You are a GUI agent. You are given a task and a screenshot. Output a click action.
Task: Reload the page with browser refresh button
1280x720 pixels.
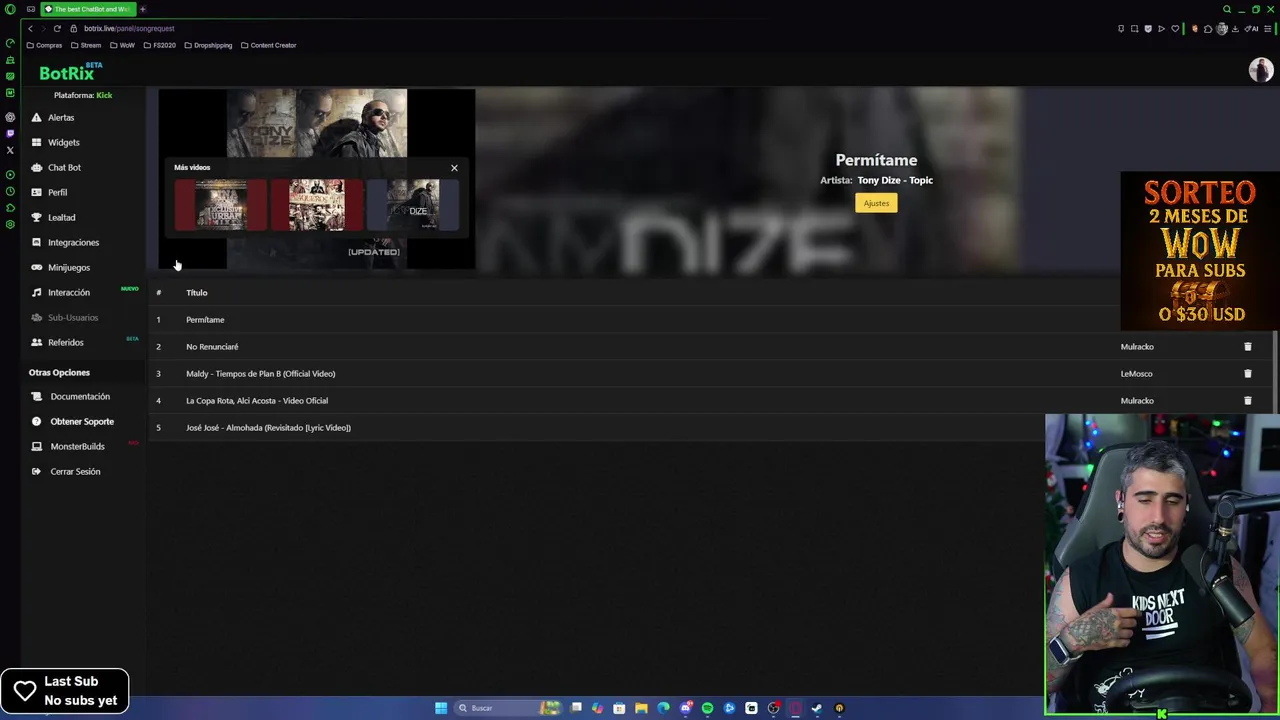point(57,28)
